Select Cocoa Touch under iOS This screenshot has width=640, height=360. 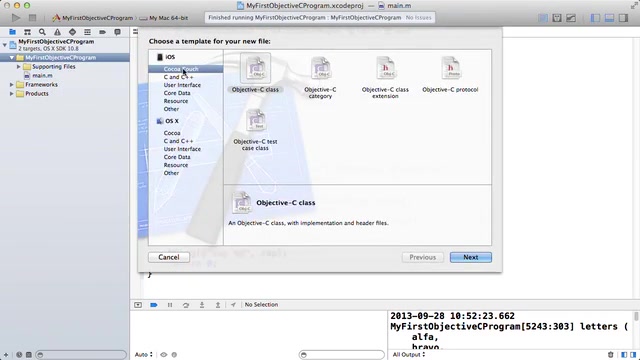pos(185,69)
